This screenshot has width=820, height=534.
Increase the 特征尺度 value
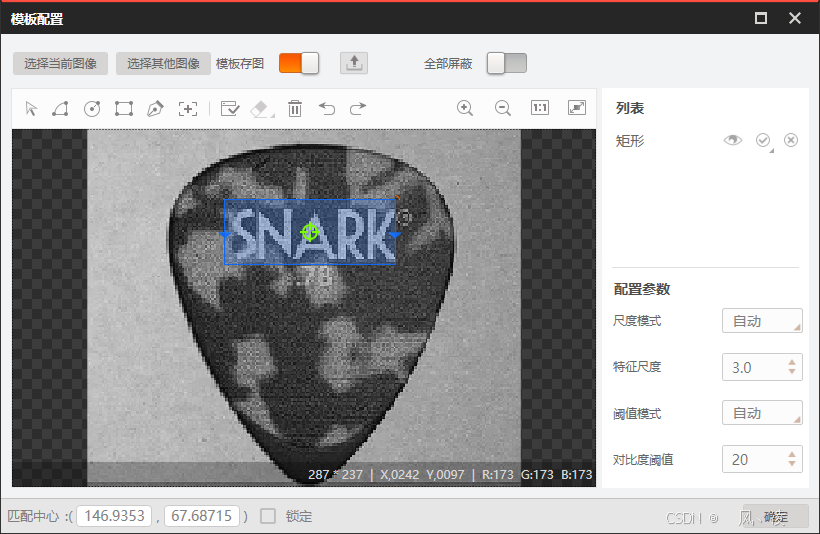(792, 362)
